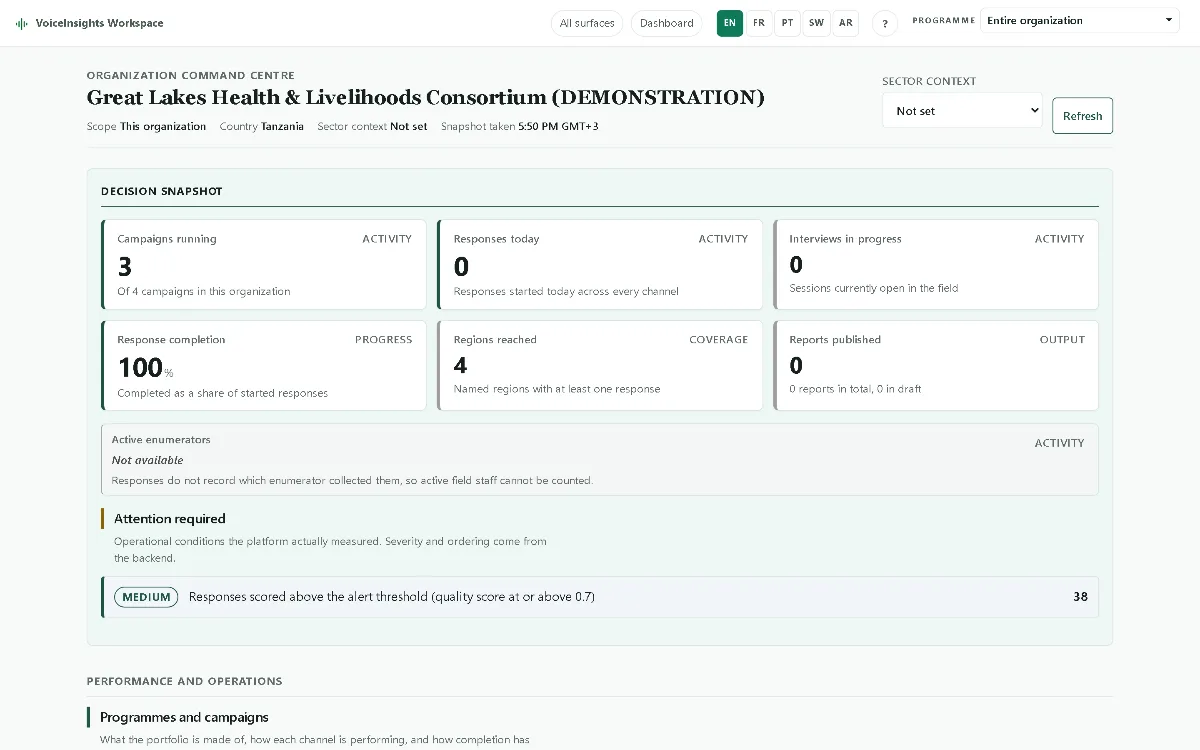Image resolution: width=1200 pixels, height=750 pixels.
Task: Click the VoiceInsights Workspace title
Action: 99,23
